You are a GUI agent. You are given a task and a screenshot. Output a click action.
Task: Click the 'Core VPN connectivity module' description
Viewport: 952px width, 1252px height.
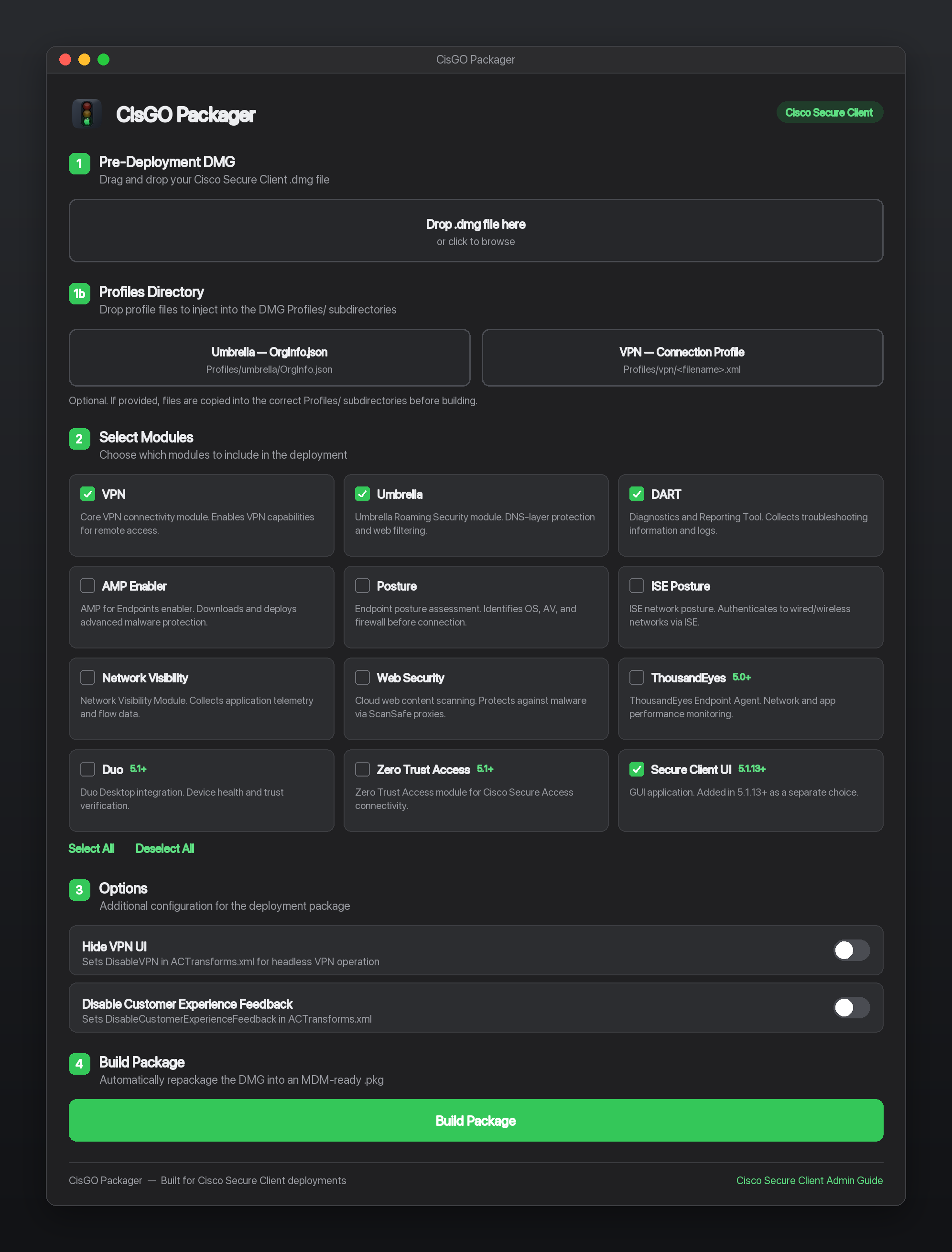(197, 523)
